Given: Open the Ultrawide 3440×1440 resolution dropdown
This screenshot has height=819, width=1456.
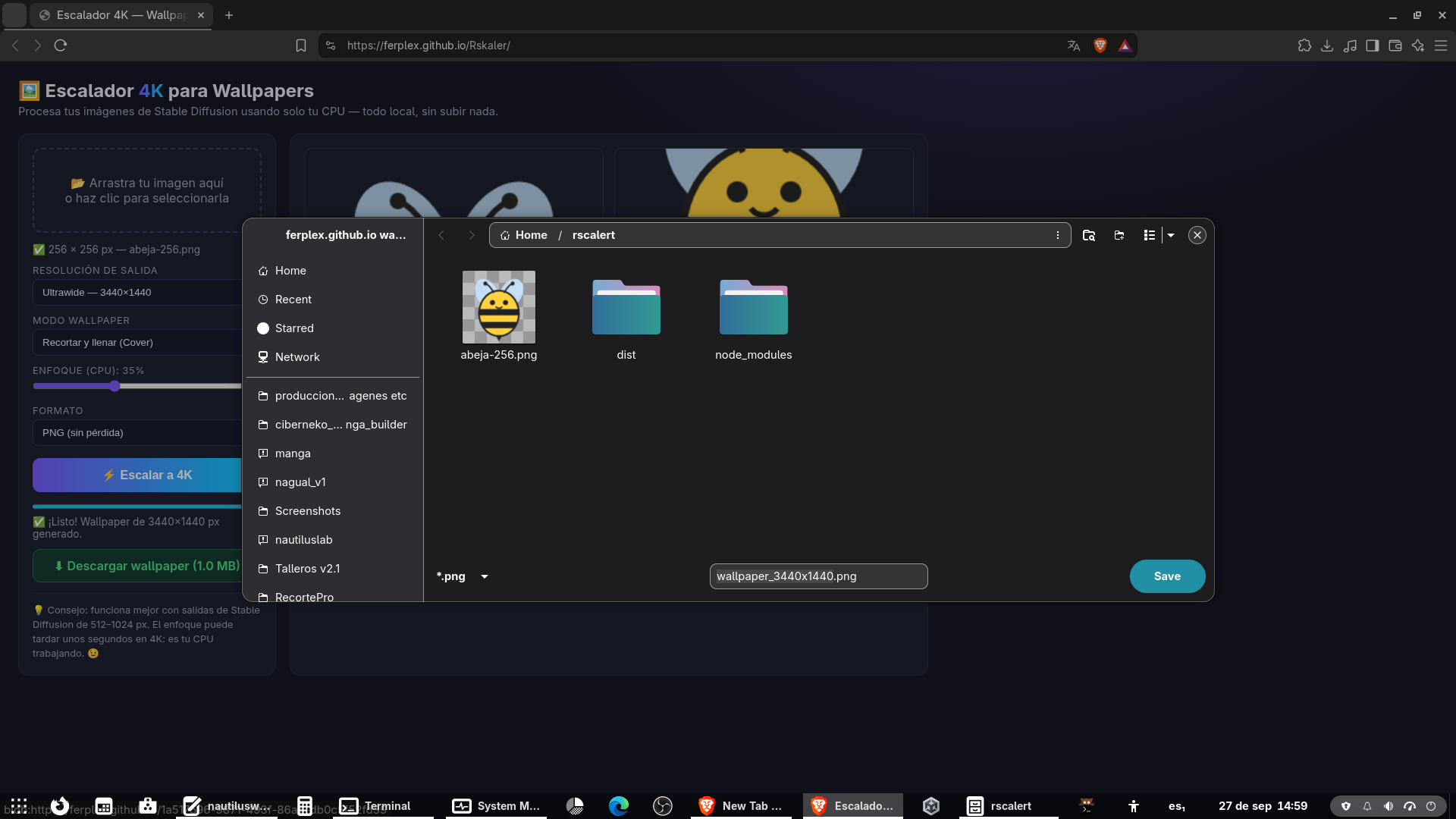Looking at the screenshot, I should [x=137, y=292].
